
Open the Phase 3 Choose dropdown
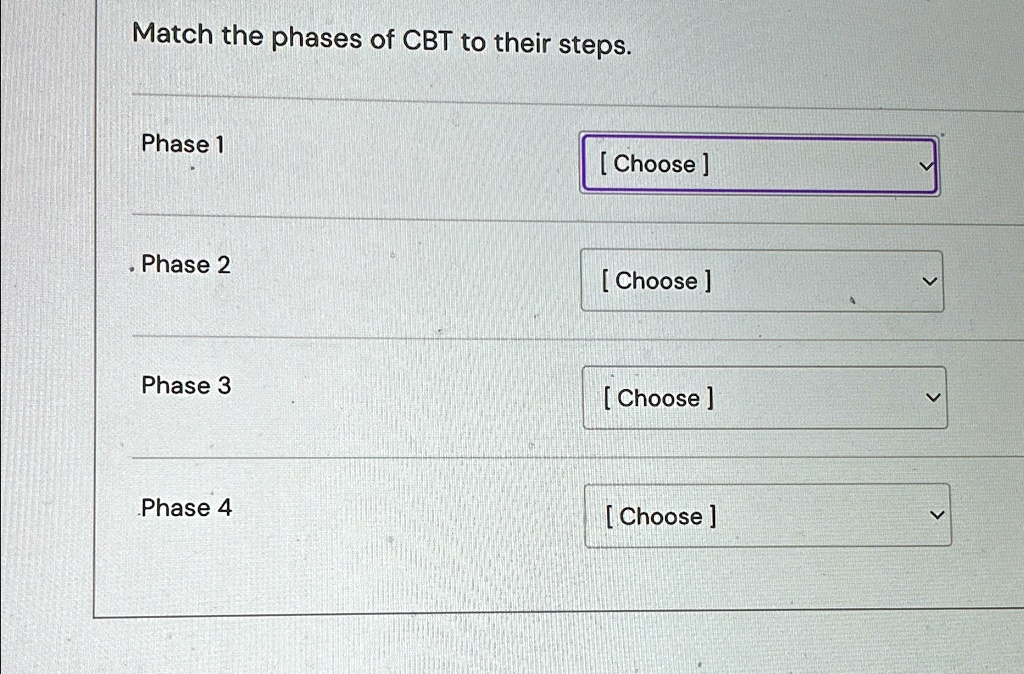(765, 397)
